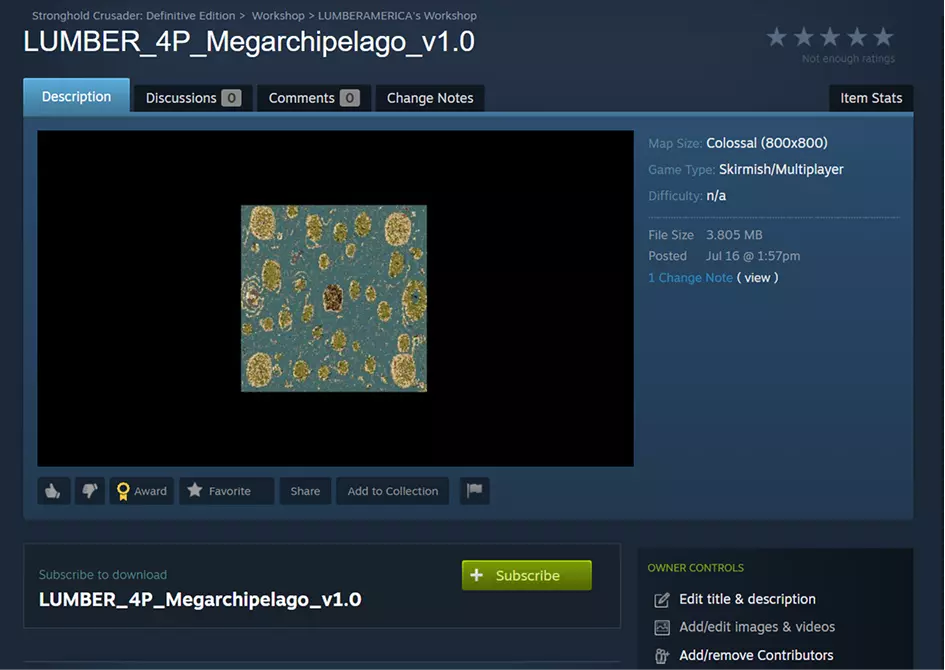Open the Comments tab
The height and width of the screenshot is (670, 945).
(313, 98)
